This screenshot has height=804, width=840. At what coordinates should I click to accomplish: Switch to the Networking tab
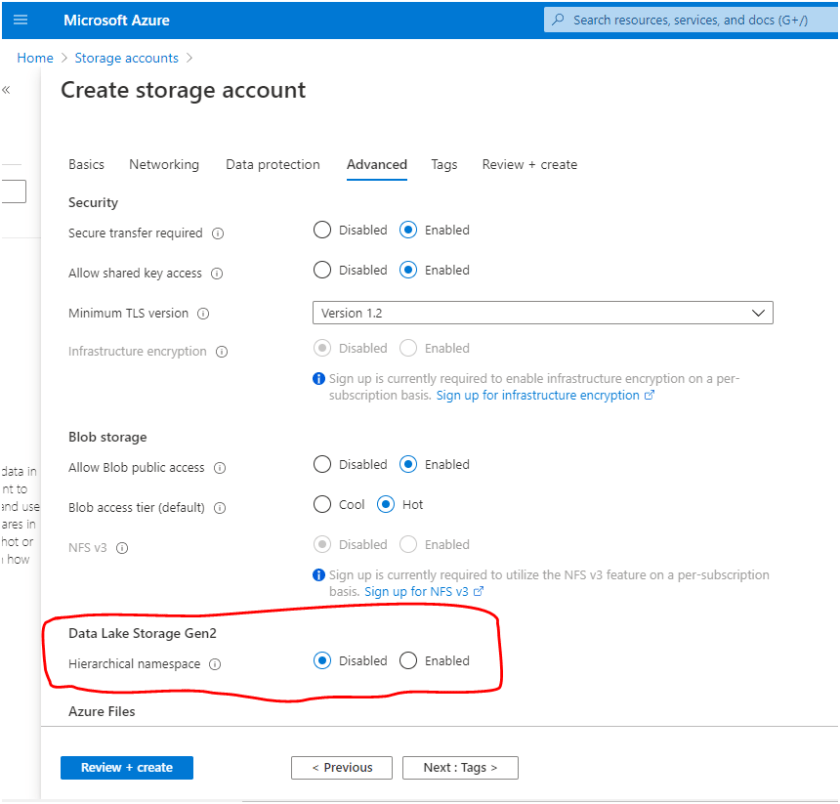click(164, 164)
